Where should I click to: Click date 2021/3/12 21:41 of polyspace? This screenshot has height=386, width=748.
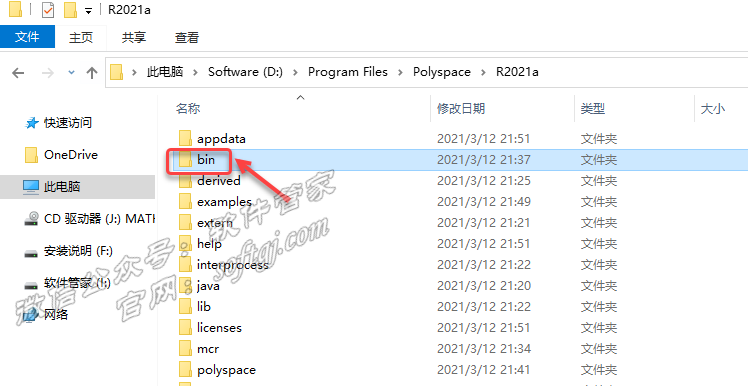[484, 370]
